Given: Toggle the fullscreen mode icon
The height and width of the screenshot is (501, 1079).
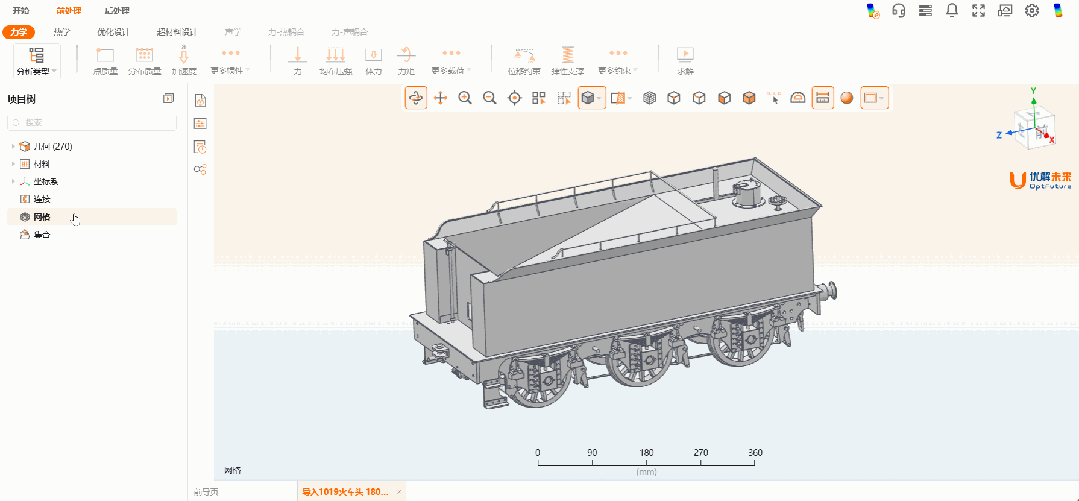Looking at the screenshot, I should (978, 10).
